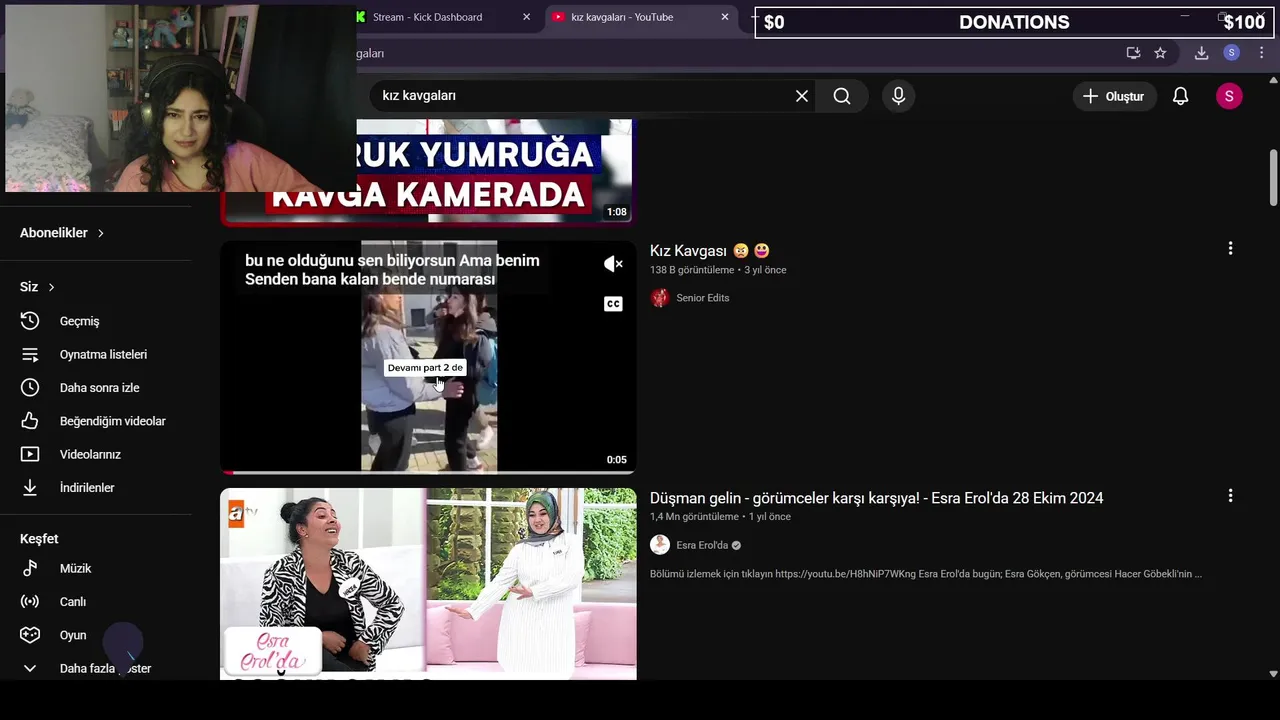Click the Bölümü izlemek için tıklayın description
The image size is (1280, 720).
[x=926, y=574]
